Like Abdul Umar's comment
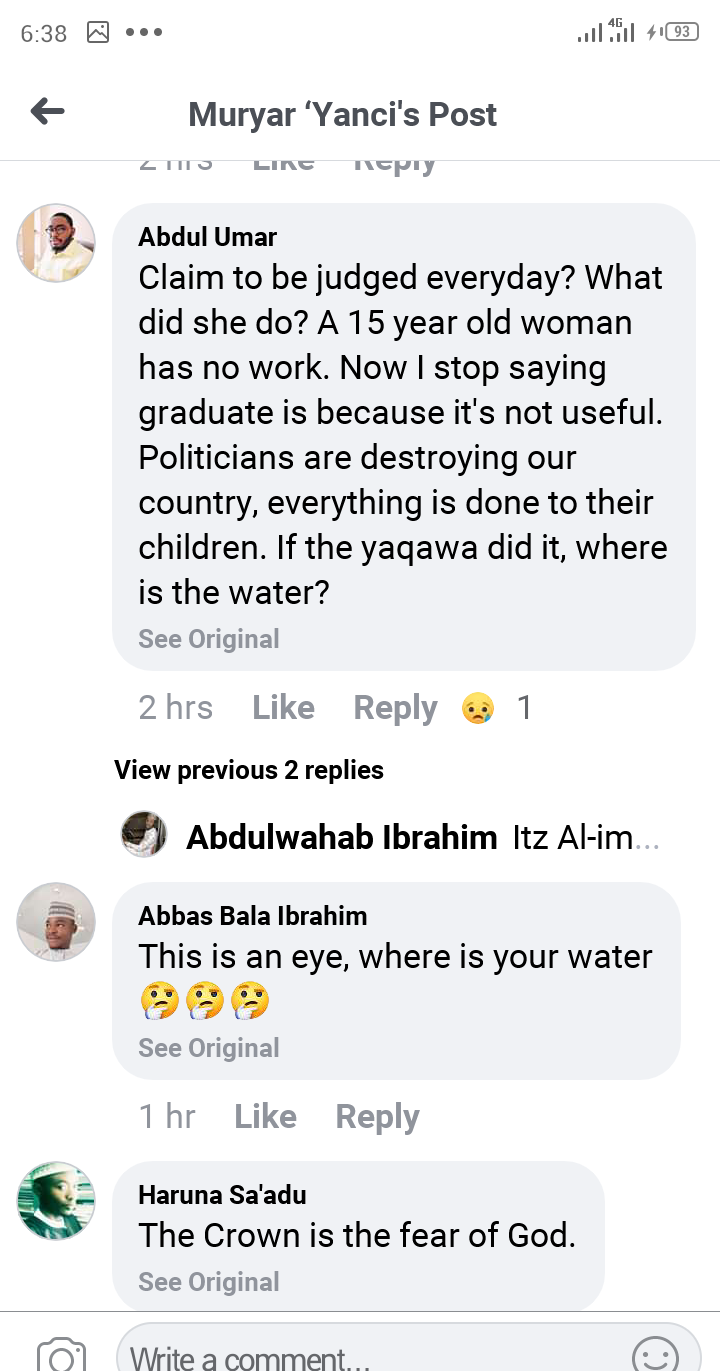The width and height of the screenshot is (720, 1371). (283, 708)
